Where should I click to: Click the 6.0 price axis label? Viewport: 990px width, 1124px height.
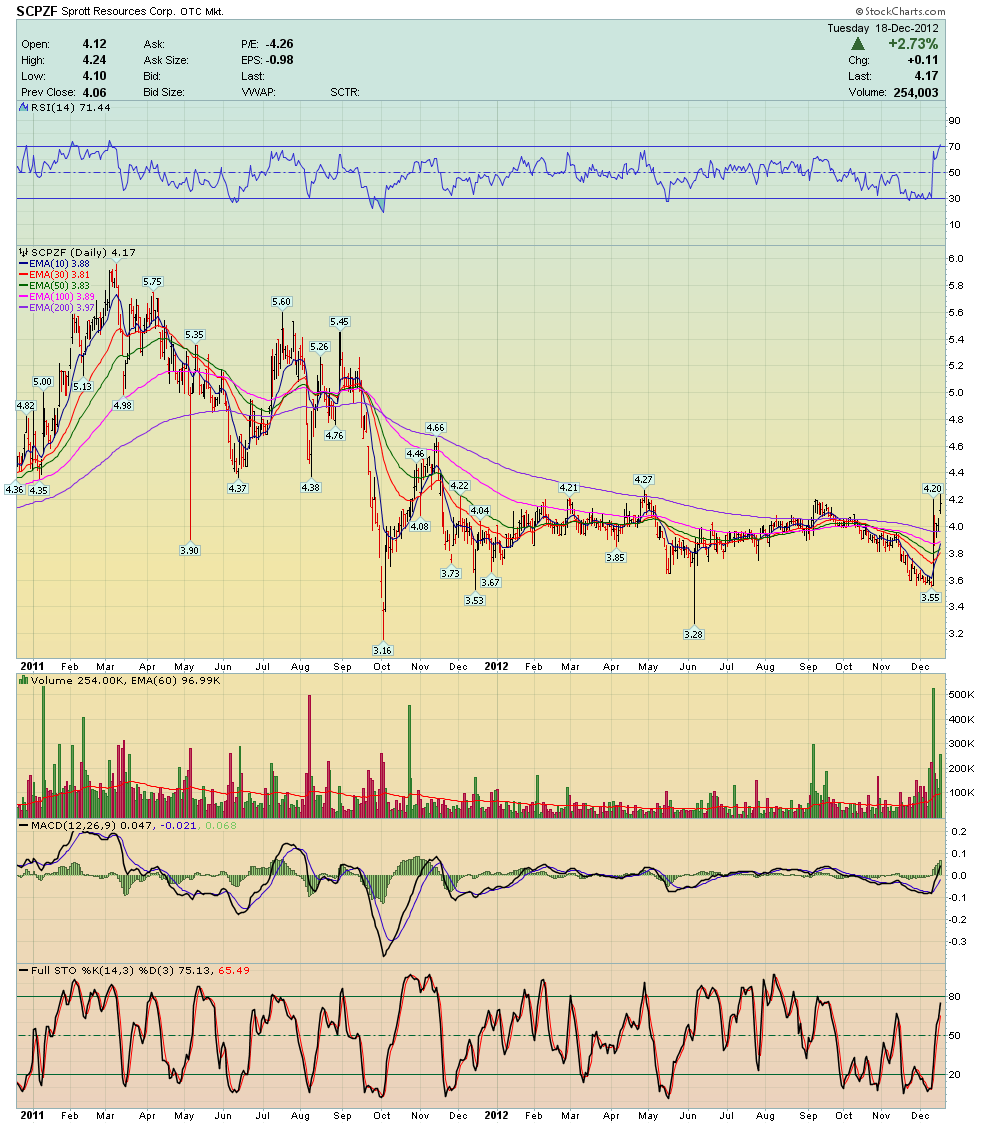(956, 259)
